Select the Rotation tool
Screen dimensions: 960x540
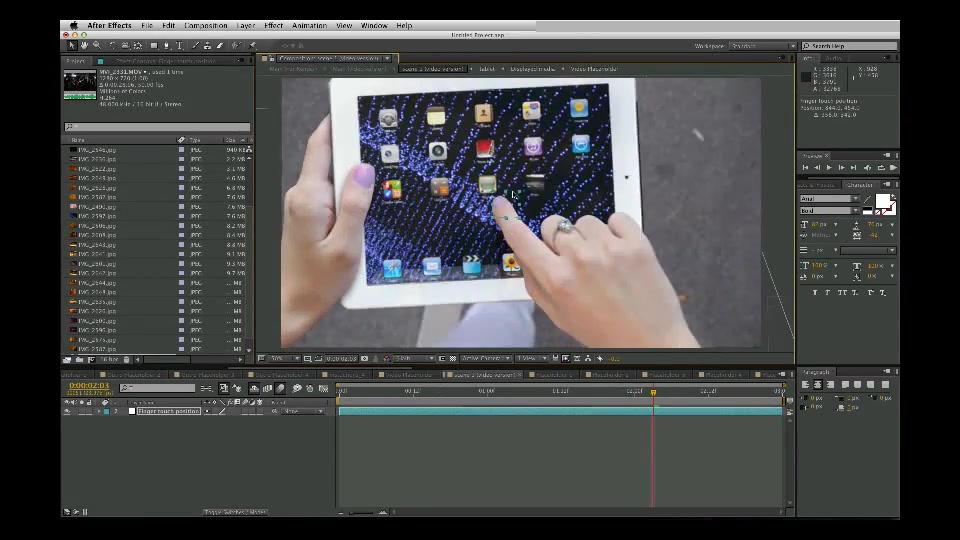[x=113, y=46]
